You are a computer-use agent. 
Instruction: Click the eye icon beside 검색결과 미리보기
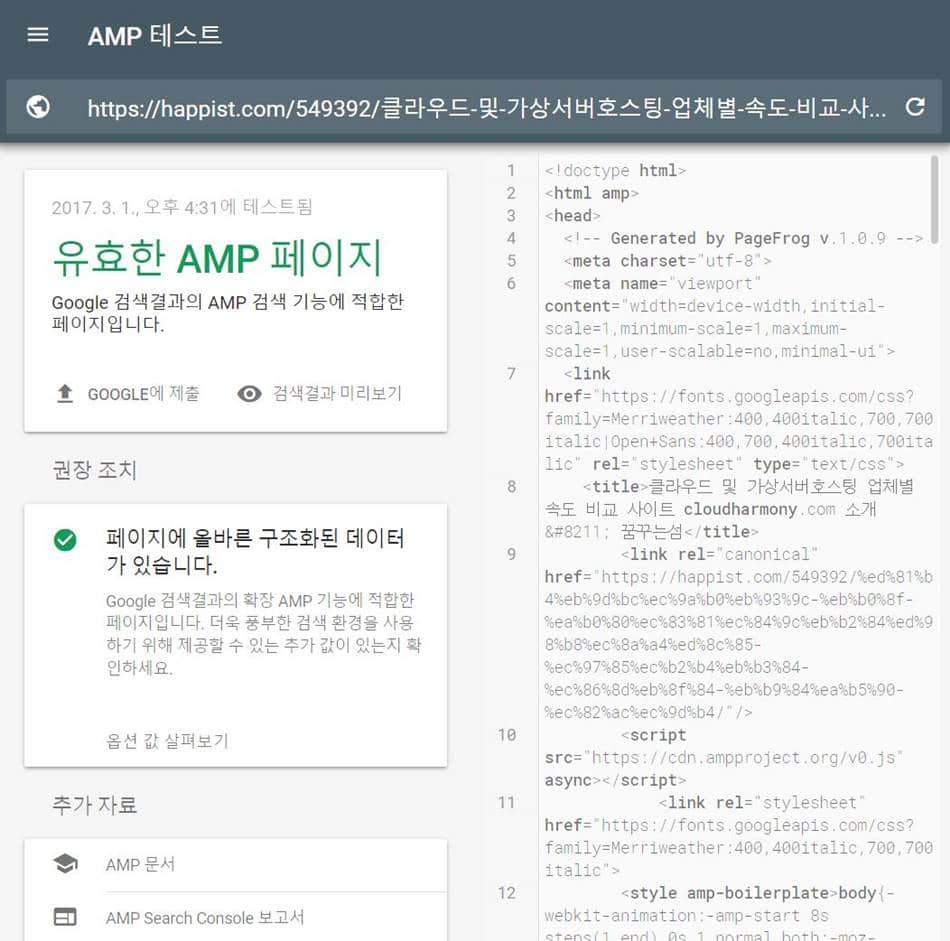pos(249,393)
